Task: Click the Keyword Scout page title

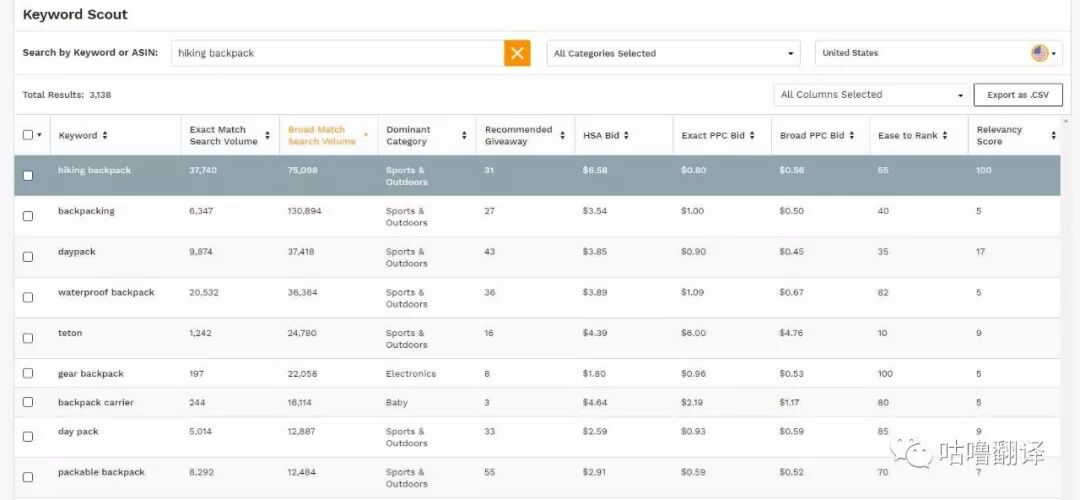Action: pyautogui.click(x=75, y=14)
